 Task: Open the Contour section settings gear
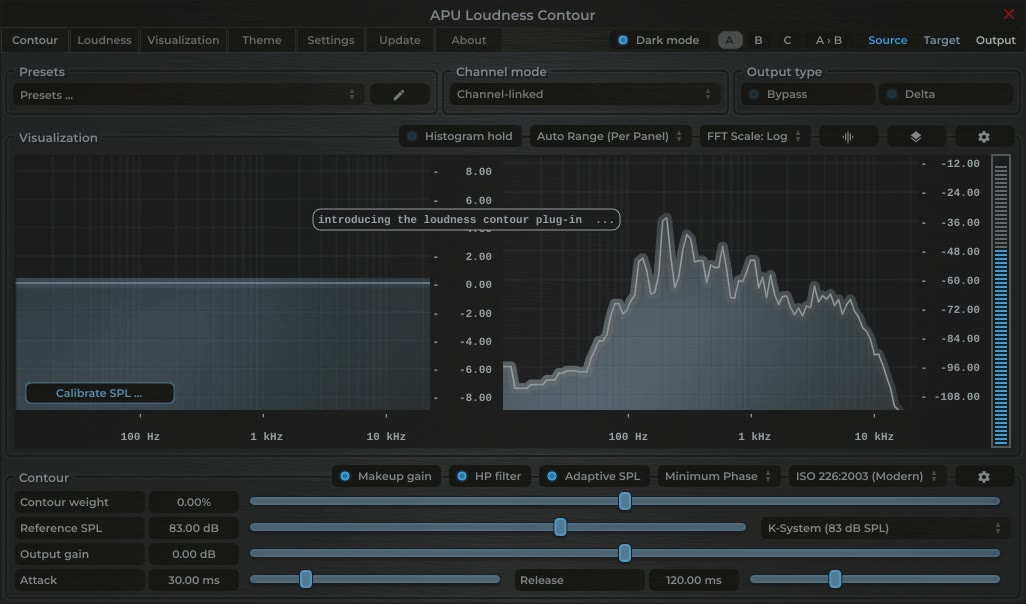[984, 476]
